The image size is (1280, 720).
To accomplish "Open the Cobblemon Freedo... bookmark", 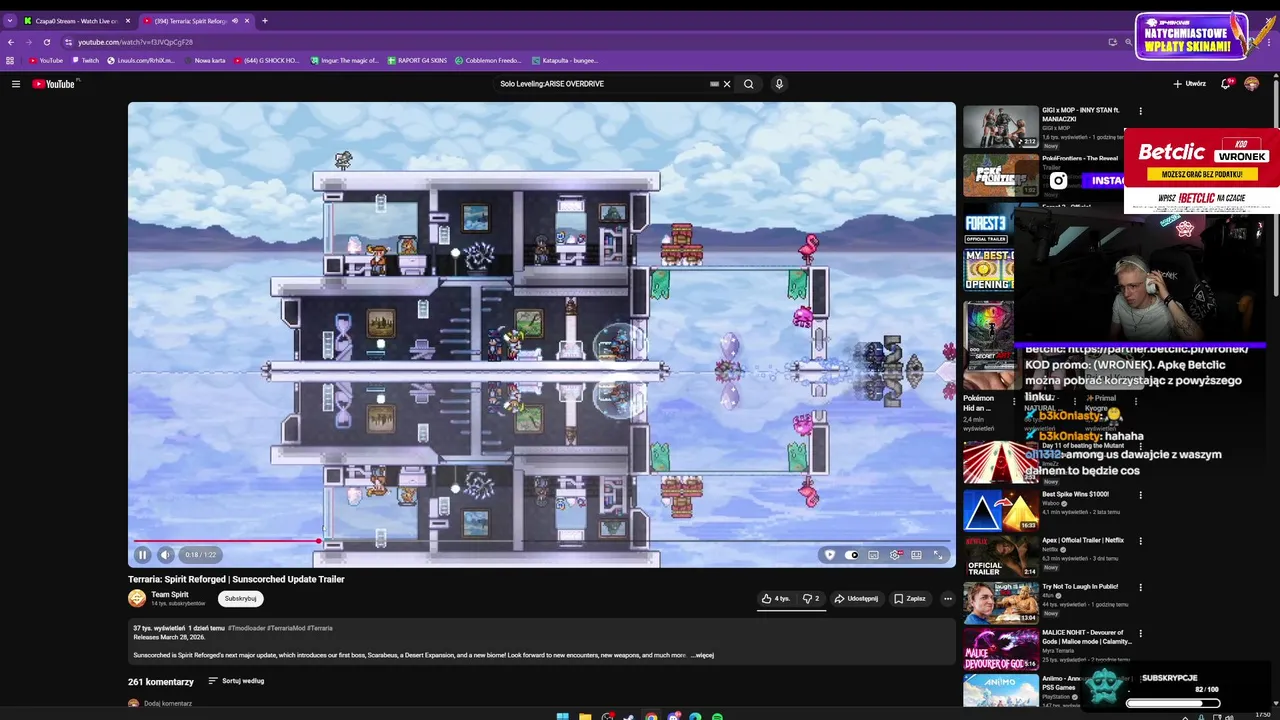I will point(487,60).
